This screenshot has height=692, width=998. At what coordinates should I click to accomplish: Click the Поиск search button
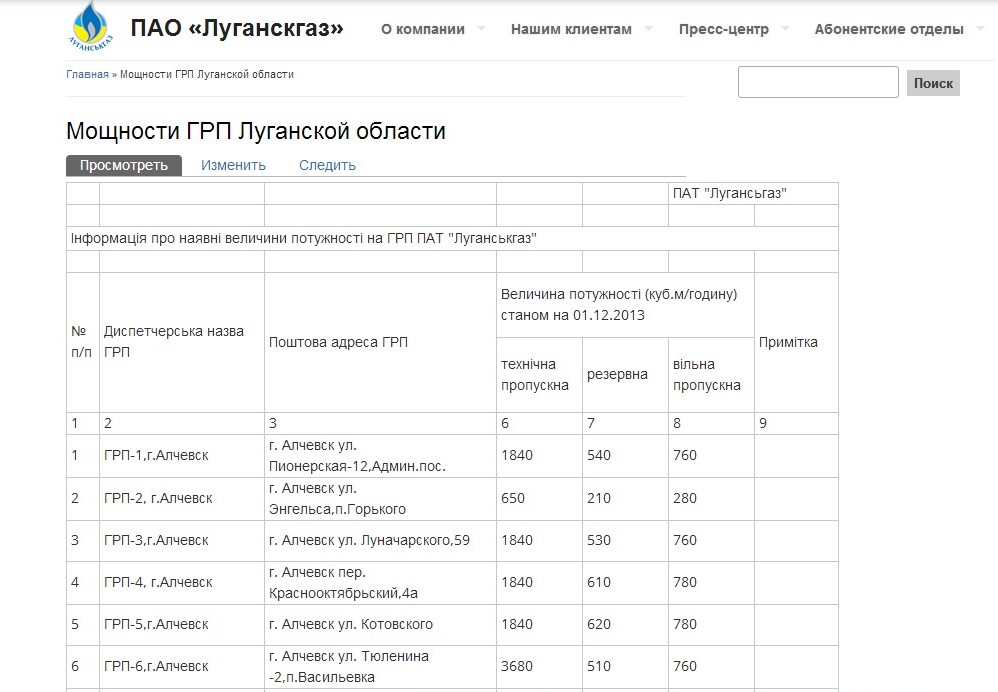[933, 83]
